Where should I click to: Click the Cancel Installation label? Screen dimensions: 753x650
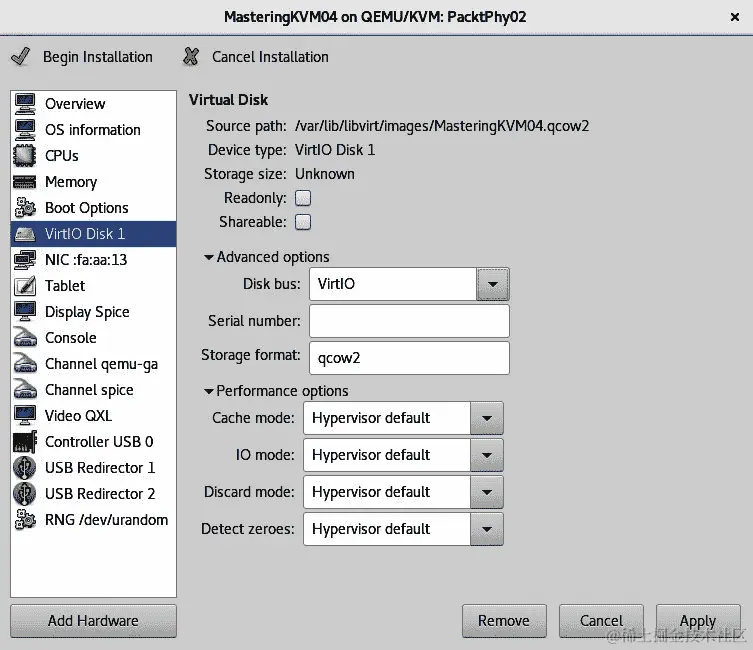[x=270, y=57]
